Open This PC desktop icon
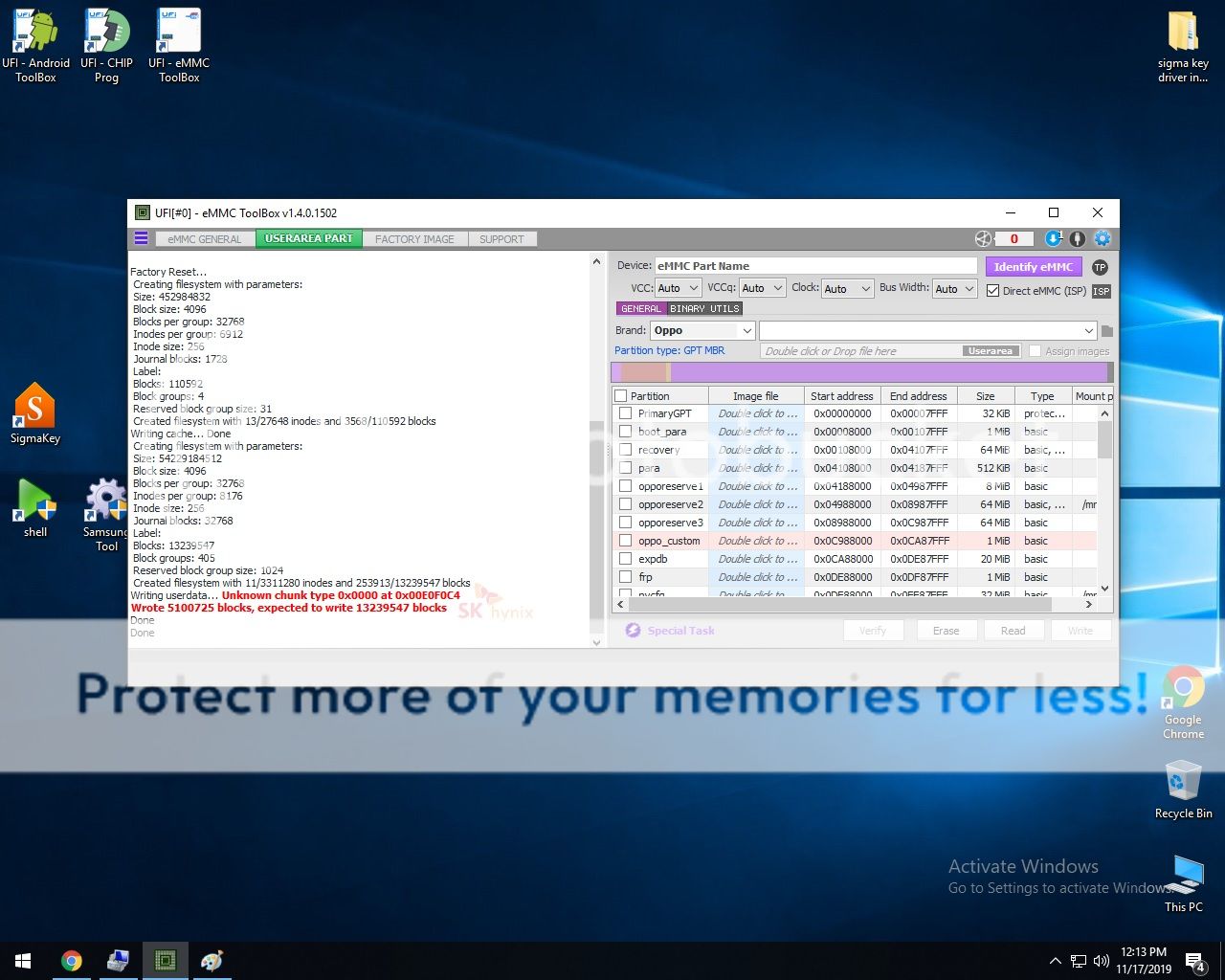 click(x=1184, y=883)
